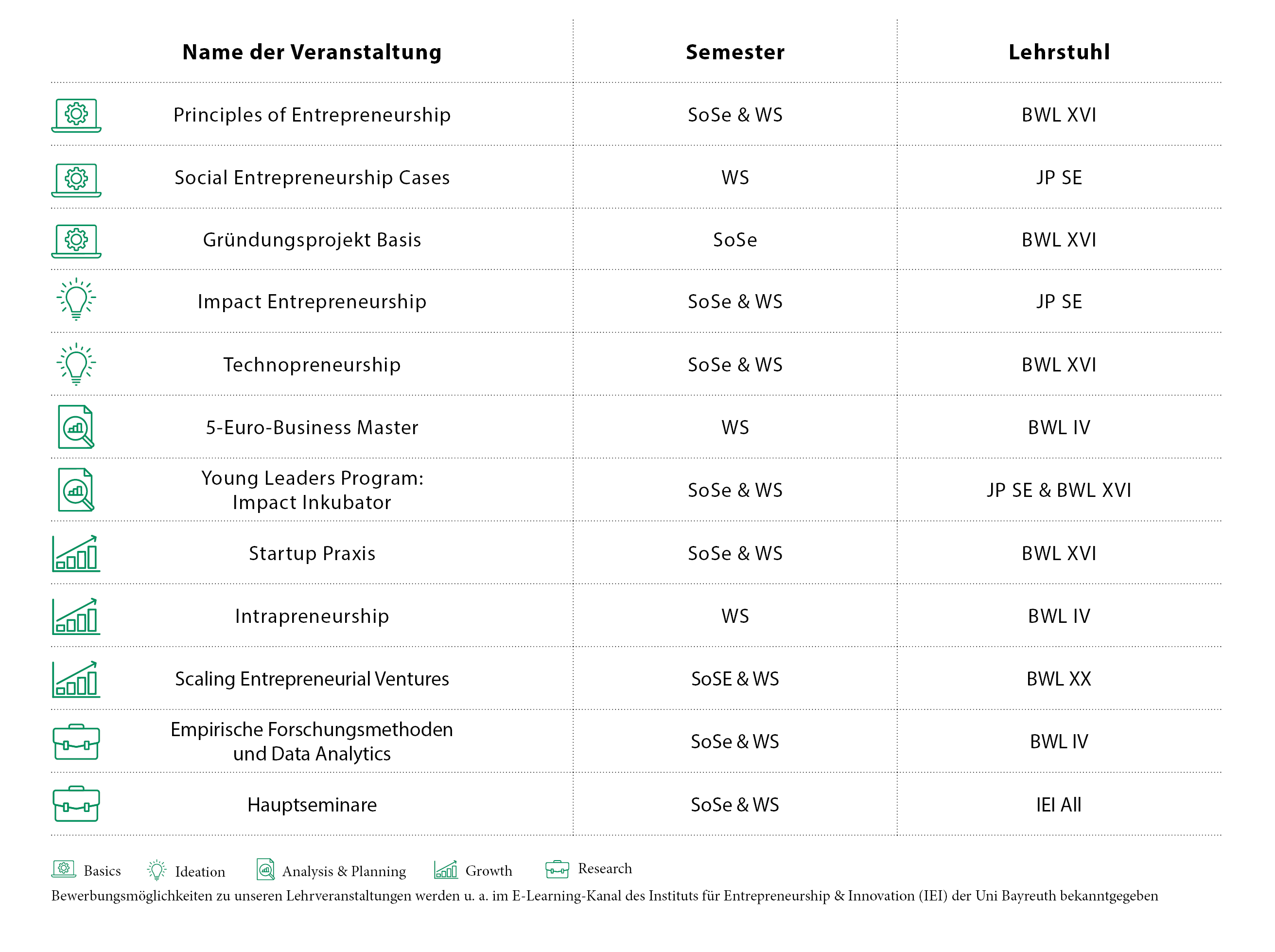Click the growth chart icon beside Intrapreneurship

(x=76, y=616)
